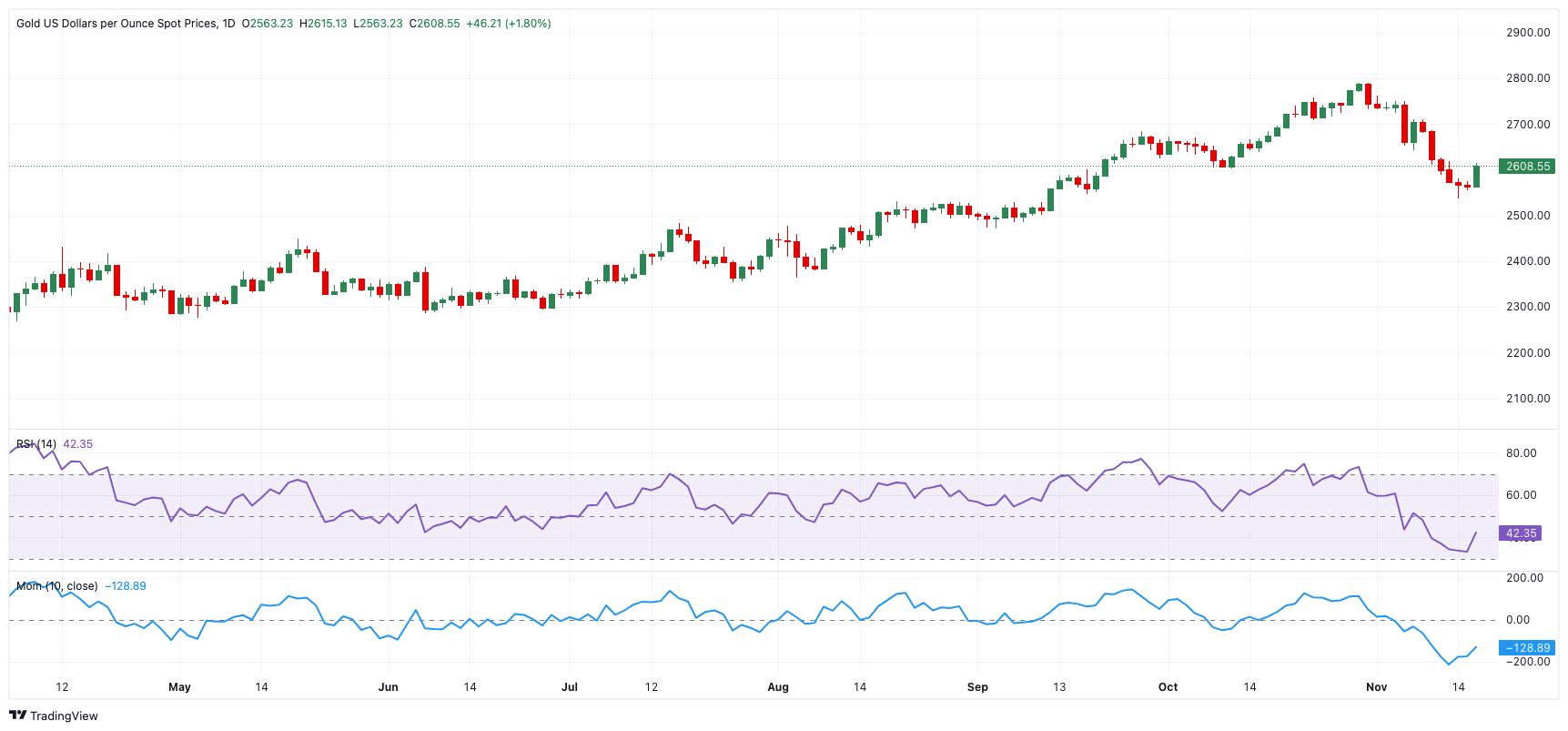Click the +46.21 (+1.80%) change value
Viewport: 1568px width, 731px height.
click(508, 24)
